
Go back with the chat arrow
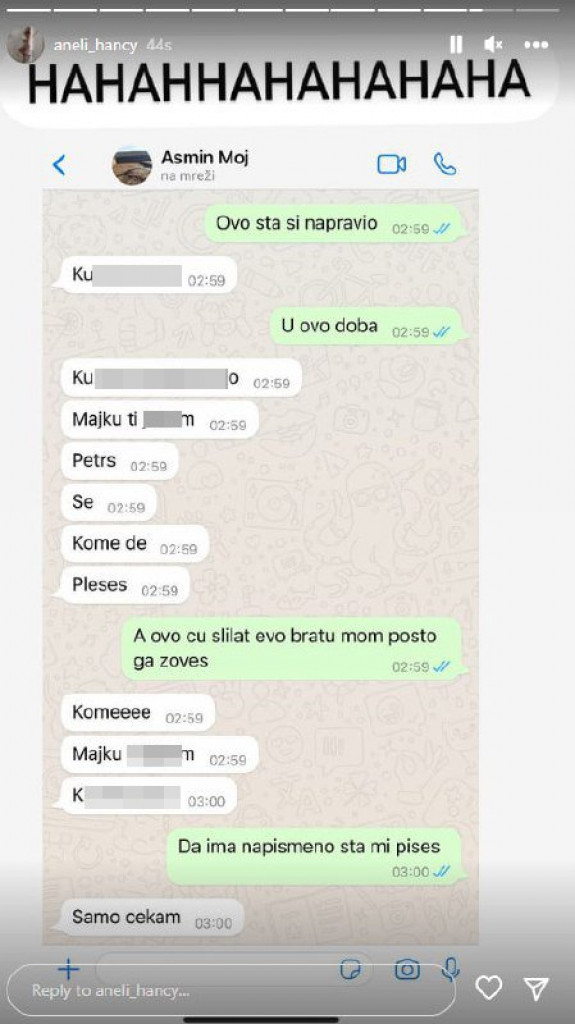pyautogui.click(x=59, y=165)
